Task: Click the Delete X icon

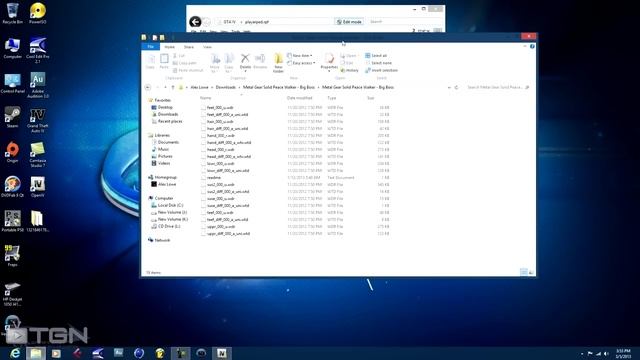Action: (x=245, y=61)
